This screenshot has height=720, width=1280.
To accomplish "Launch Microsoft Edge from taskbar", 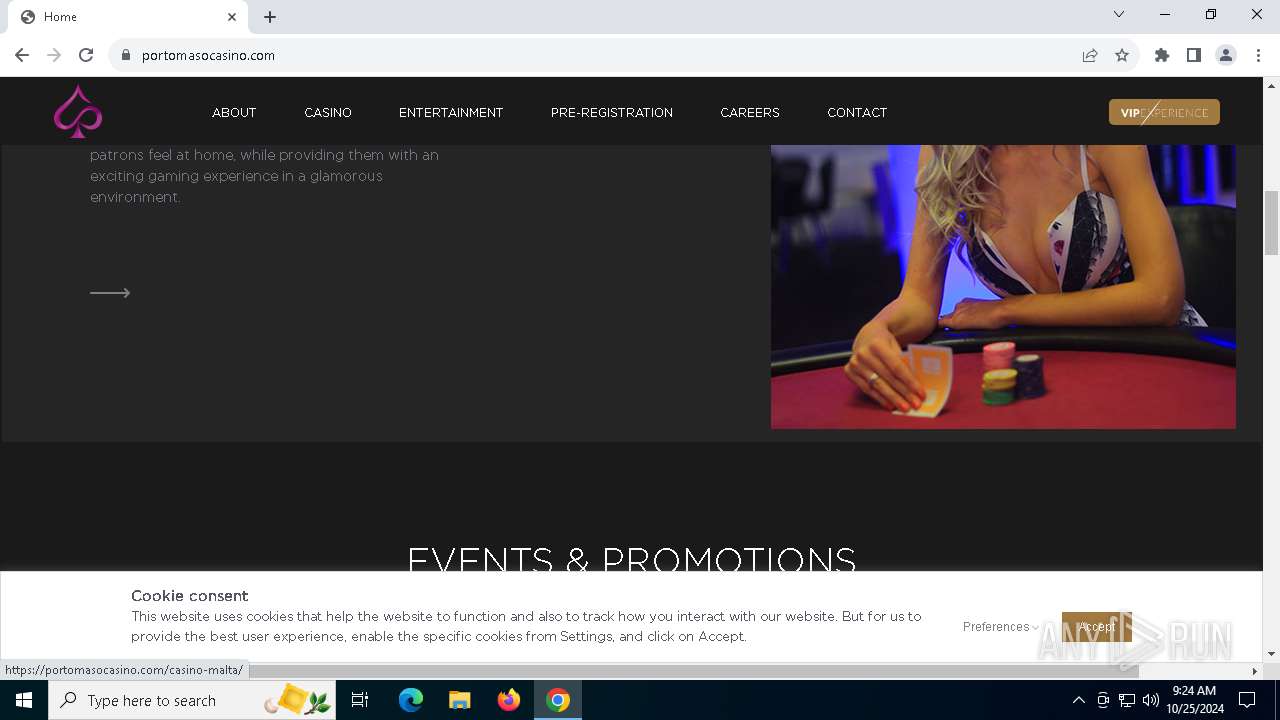I will 411,700.
